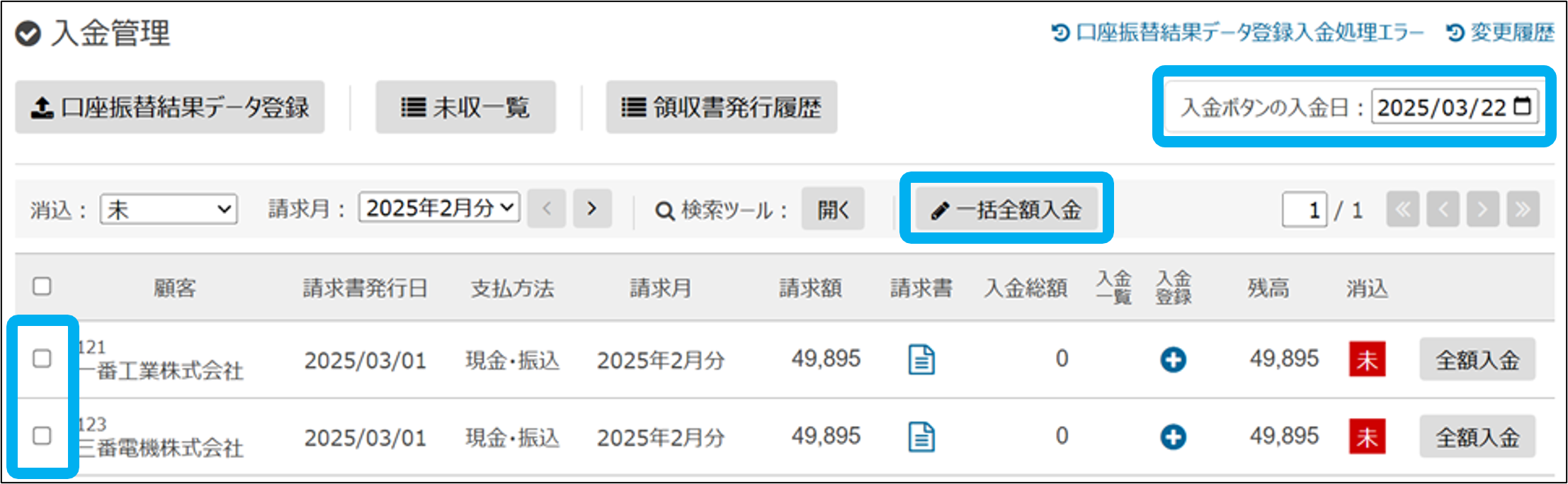Open invoice document icon for 一番工業株式会社
Viewport: 1568px width, 484px height.
921,359
